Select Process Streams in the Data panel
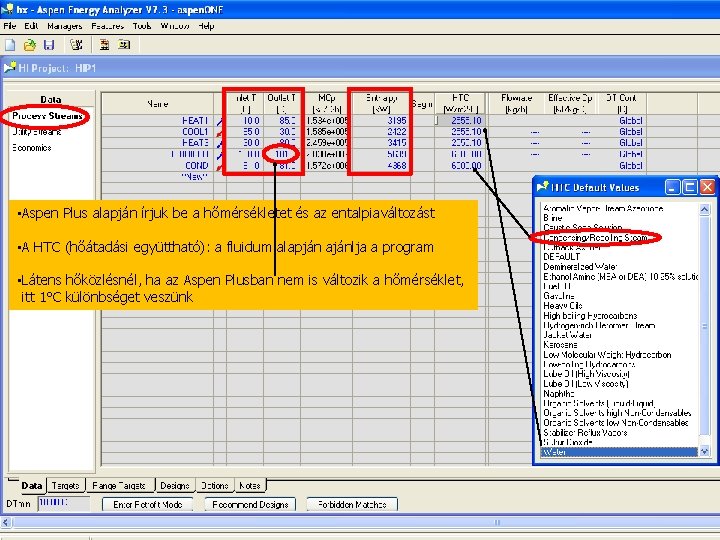 tap(47, 116)
